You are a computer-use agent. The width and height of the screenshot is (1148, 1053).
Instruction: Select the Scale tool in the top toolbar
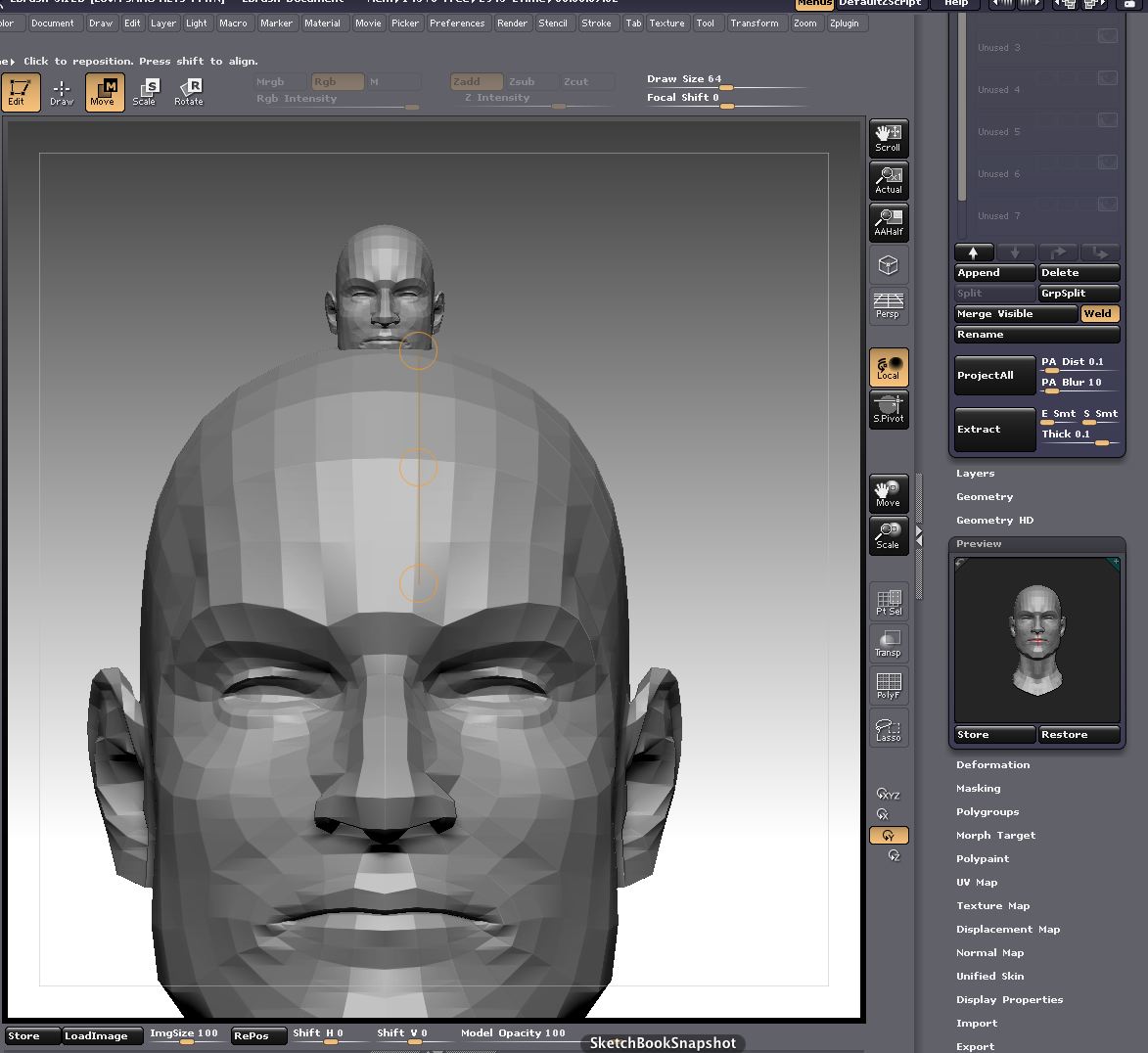click(x=145, y=92)
